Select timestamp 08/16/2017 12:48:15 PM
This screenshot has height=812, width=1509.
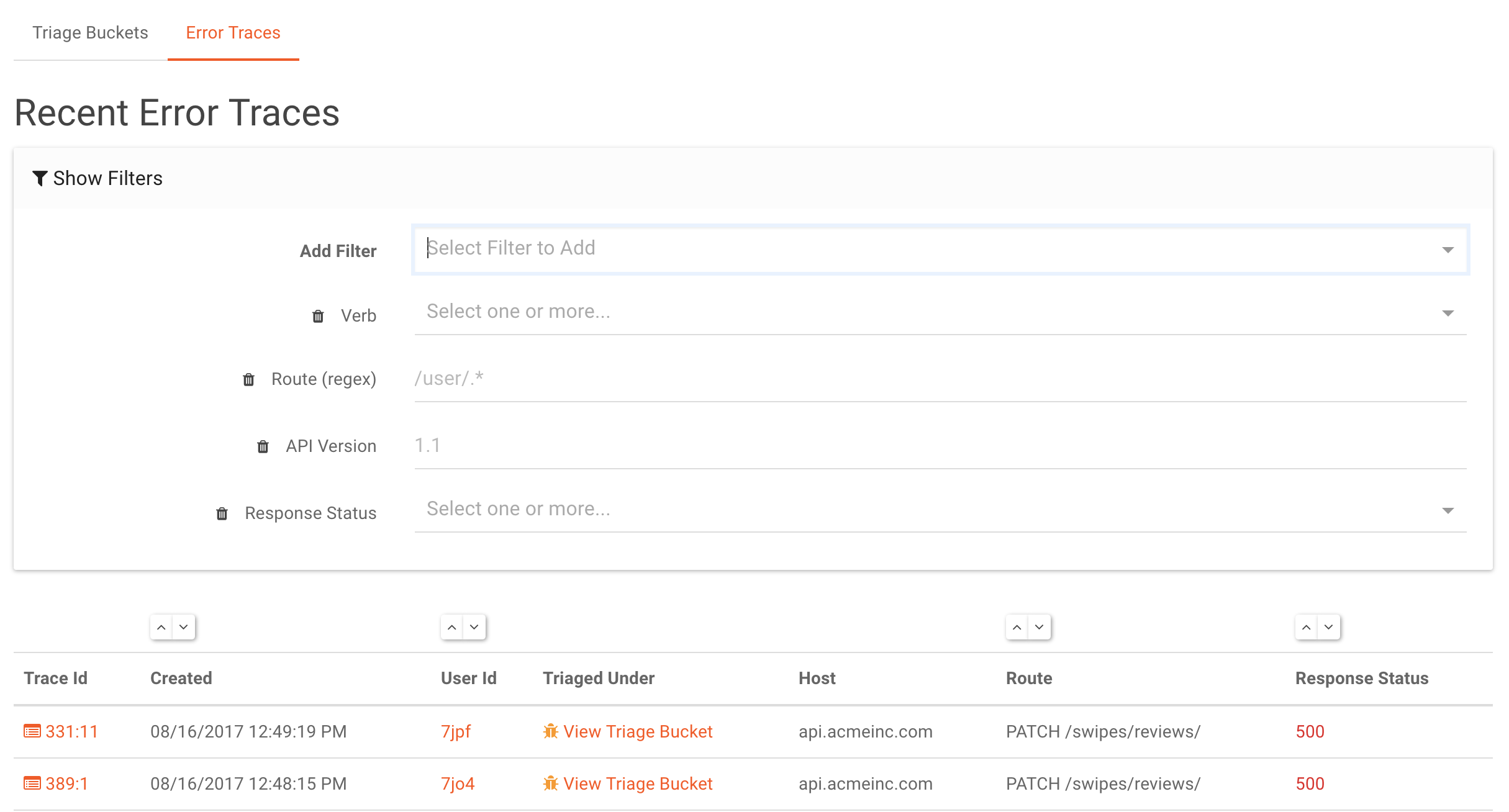point(248,783)
